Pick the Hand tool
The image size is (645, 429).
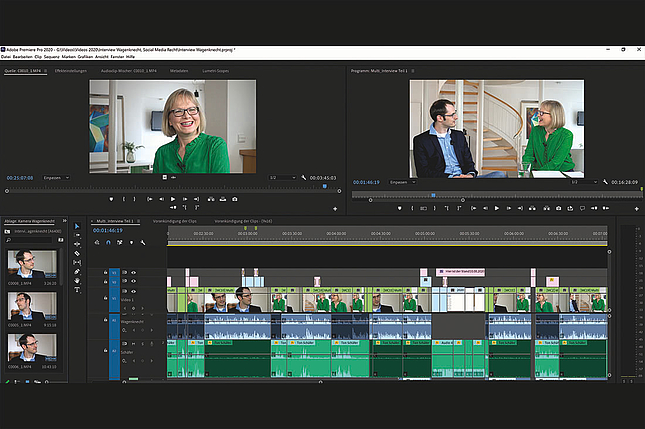[x=77, y=280]
